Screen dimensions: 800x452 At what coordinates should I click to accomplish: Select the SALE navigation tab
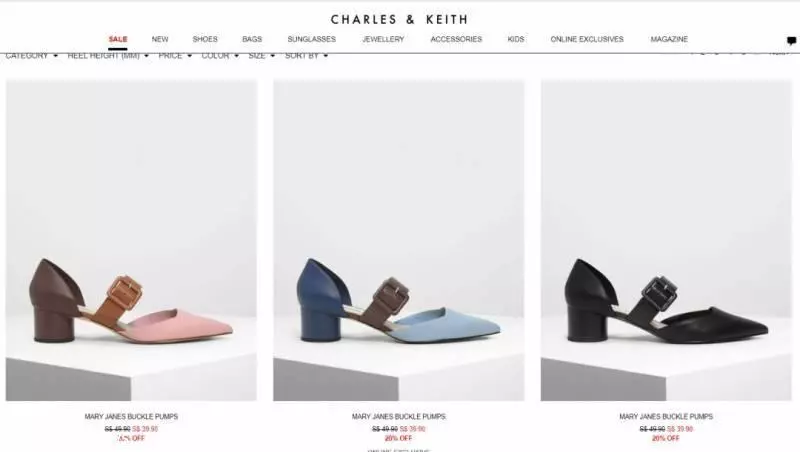[118, 39]
